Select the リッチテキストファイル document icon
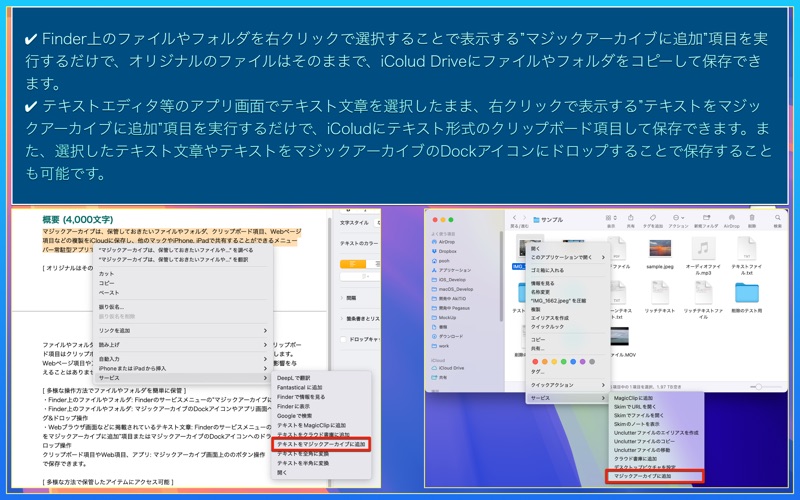 click(x=703, y=292)
